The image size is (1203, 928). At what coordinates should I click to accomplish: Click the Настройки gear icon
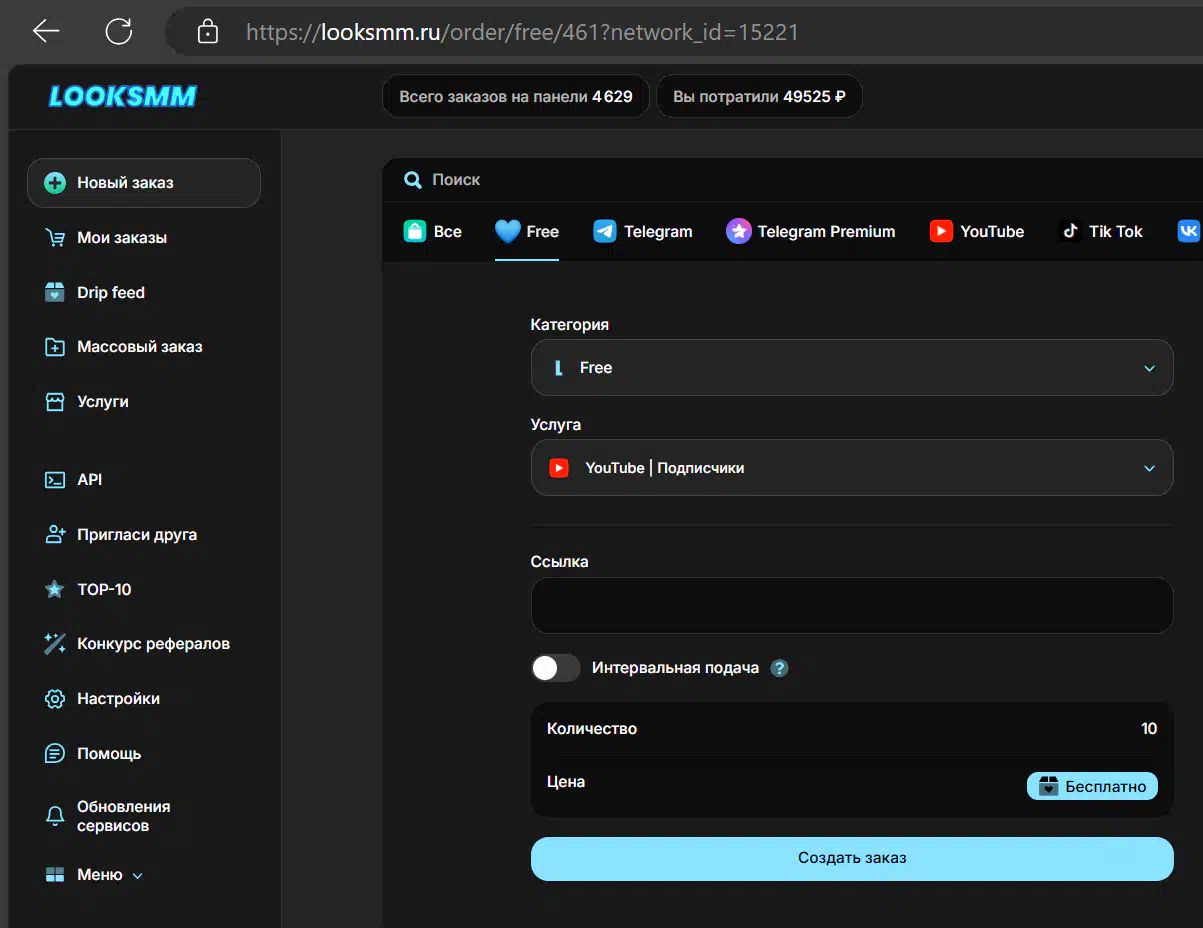coord(56,699)
